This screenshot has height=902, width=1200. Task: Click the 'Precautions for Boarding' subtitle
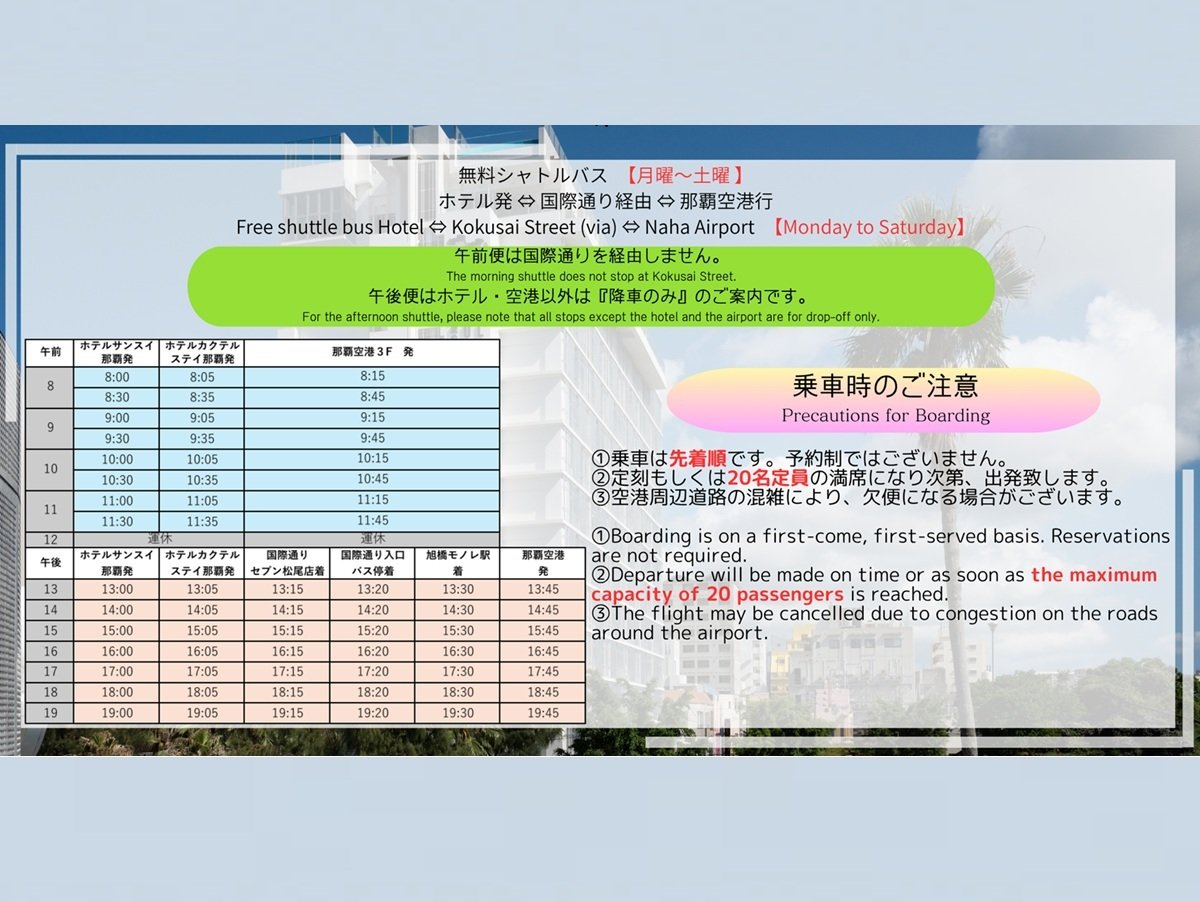[885, 415]
